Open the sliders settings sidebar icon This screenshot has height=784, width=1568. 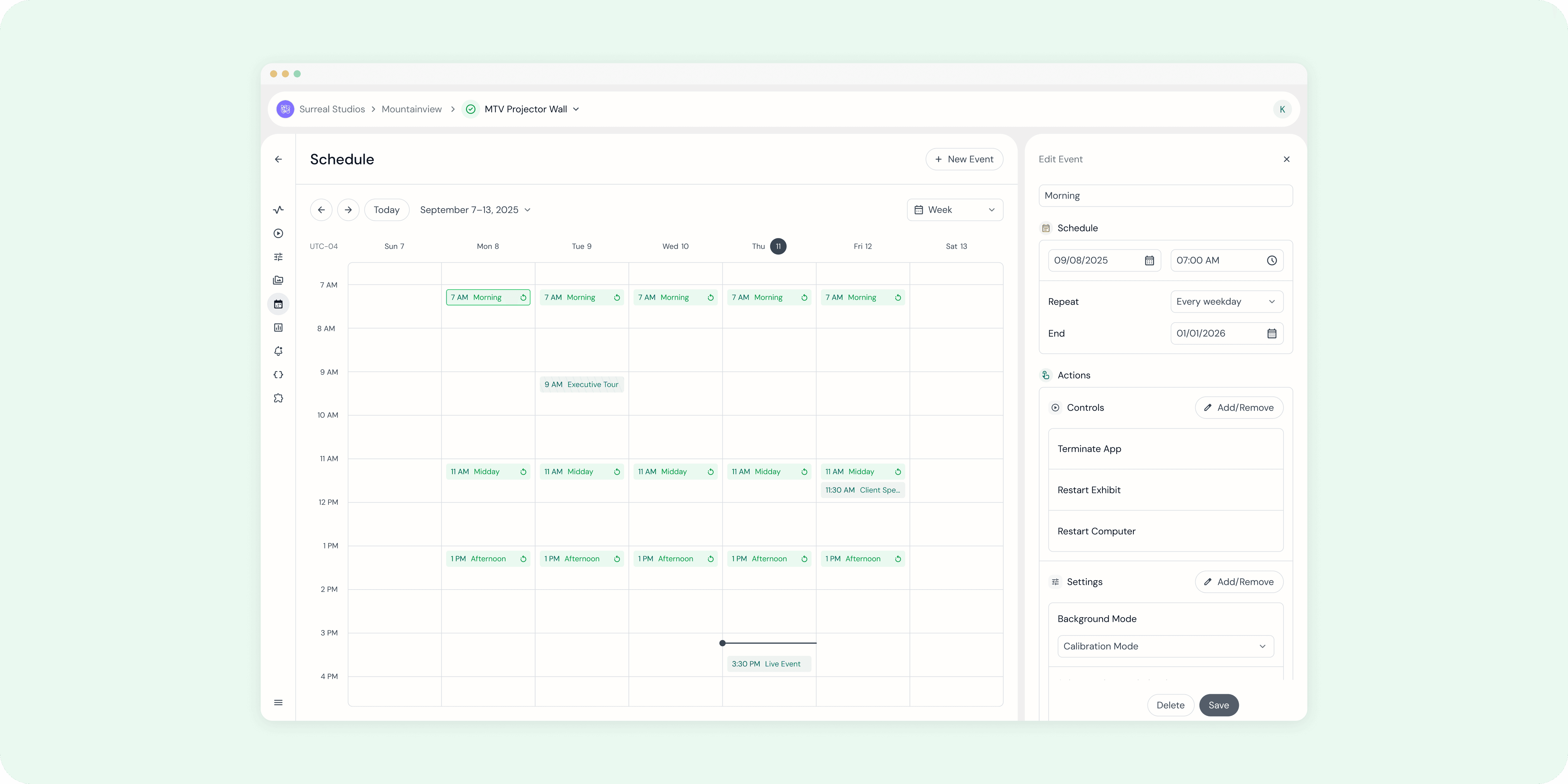point(278,257)
